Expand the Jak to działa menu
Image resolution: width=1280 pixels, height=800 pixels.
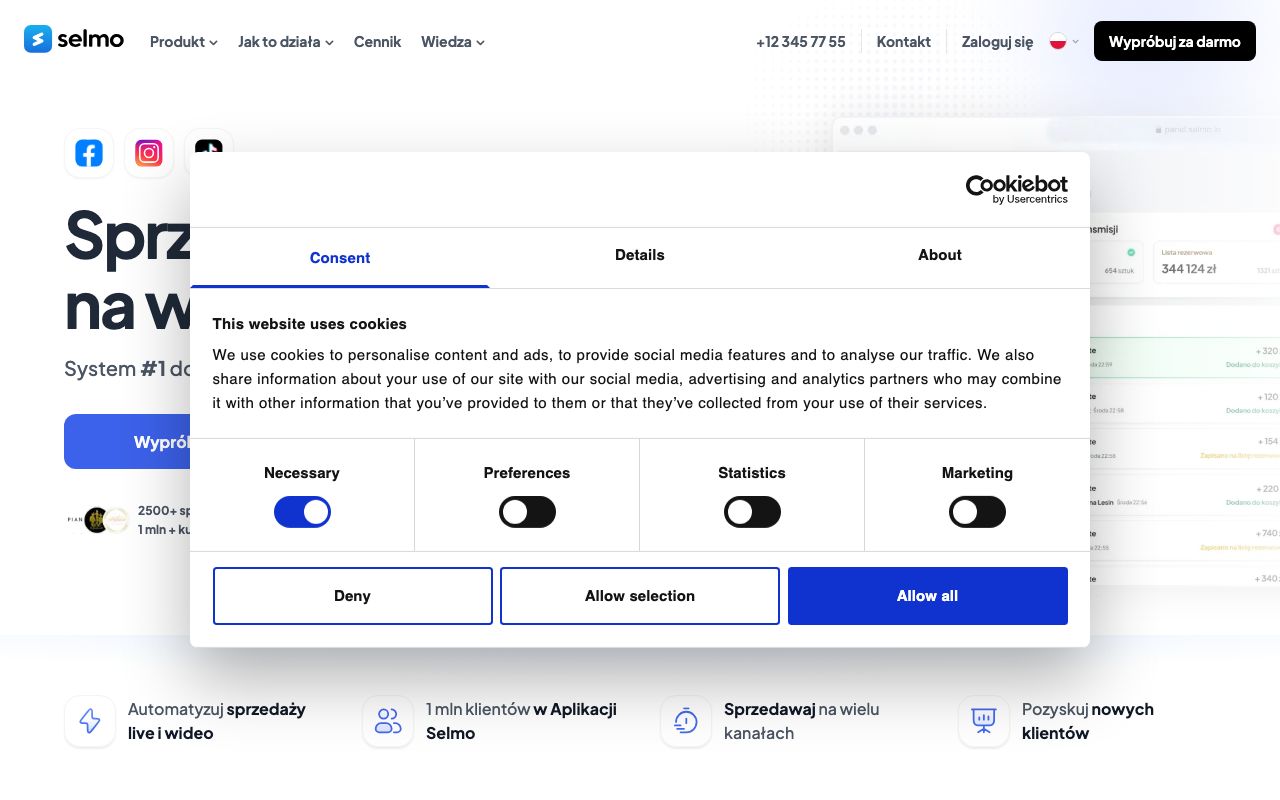[x=286, y=41]
